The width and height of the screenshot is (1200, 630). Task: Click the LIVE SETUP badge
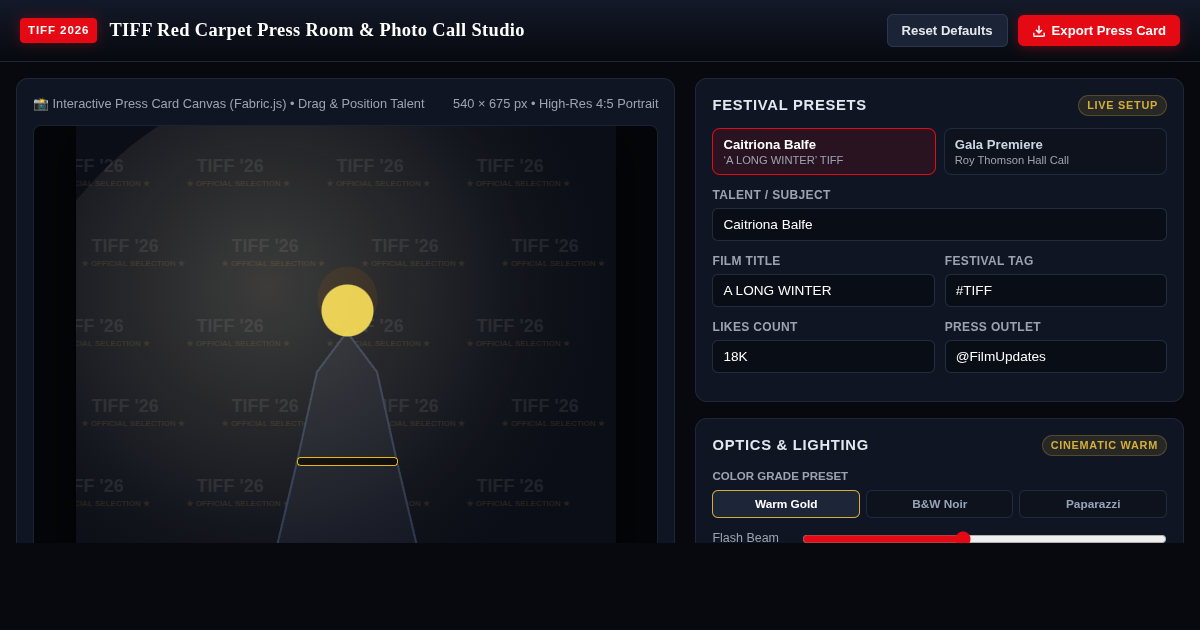click(1122, 105)
